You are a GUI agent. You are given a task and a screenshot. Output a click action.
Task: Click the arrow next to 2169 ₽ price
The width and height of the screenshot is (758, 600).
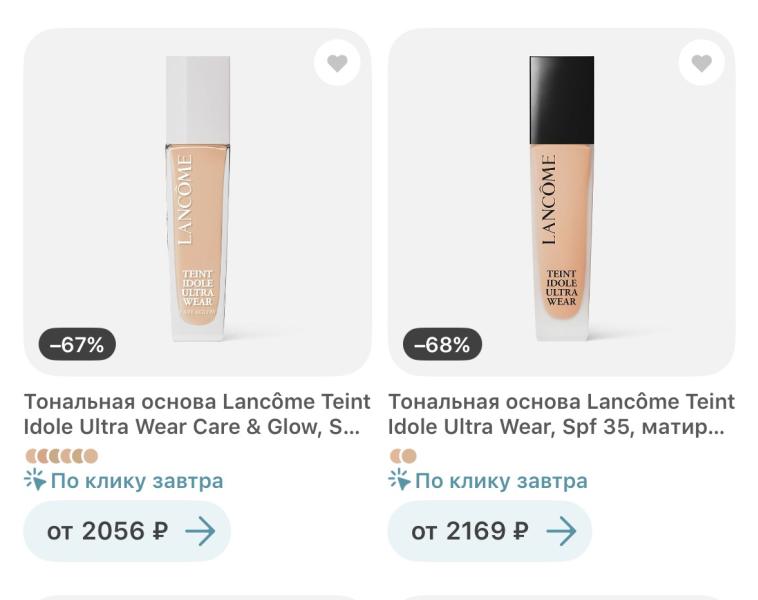tap(561, 531)
